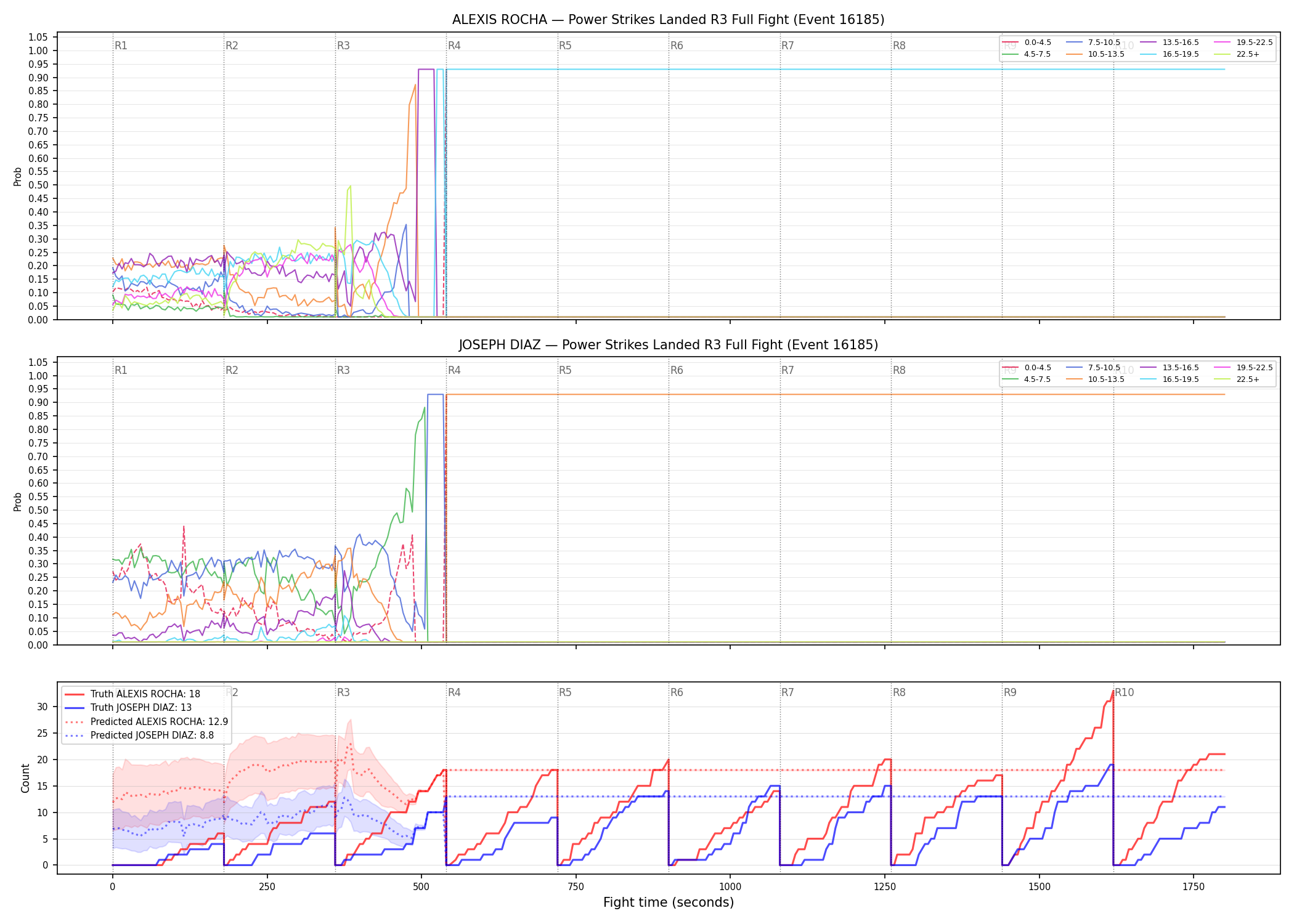Screen dimensions: 1294x924
Task: Click the 'Prob' y-axis label of the JOSEPH DIAZ chart
Action: tap(18, 501)
